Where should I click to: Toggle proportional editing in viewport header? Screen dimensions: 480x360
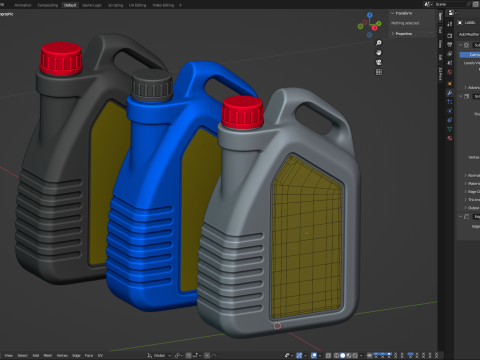pos(207,355)
